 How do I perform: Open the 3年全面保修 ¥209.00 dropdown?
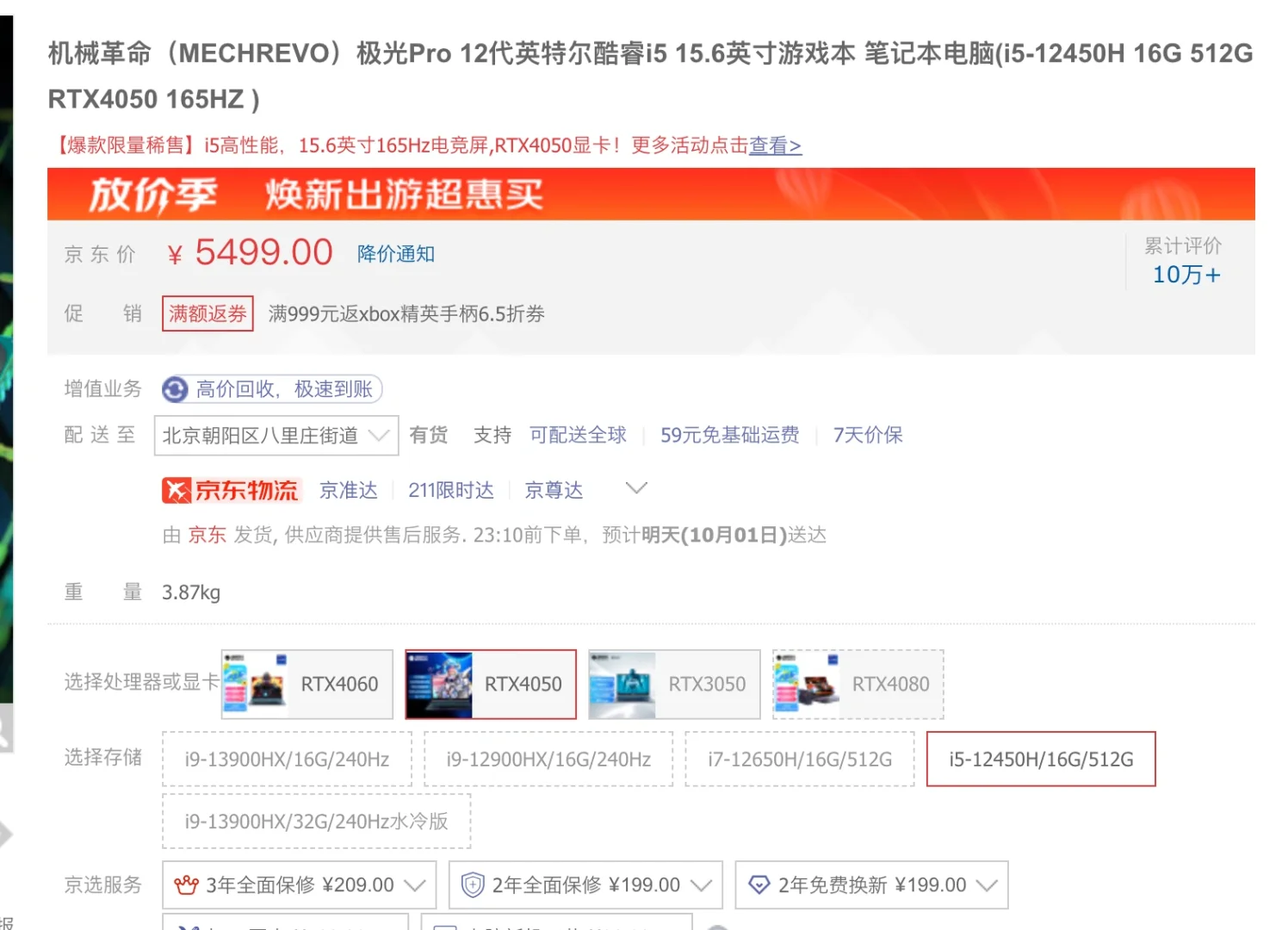click(300, 885)
